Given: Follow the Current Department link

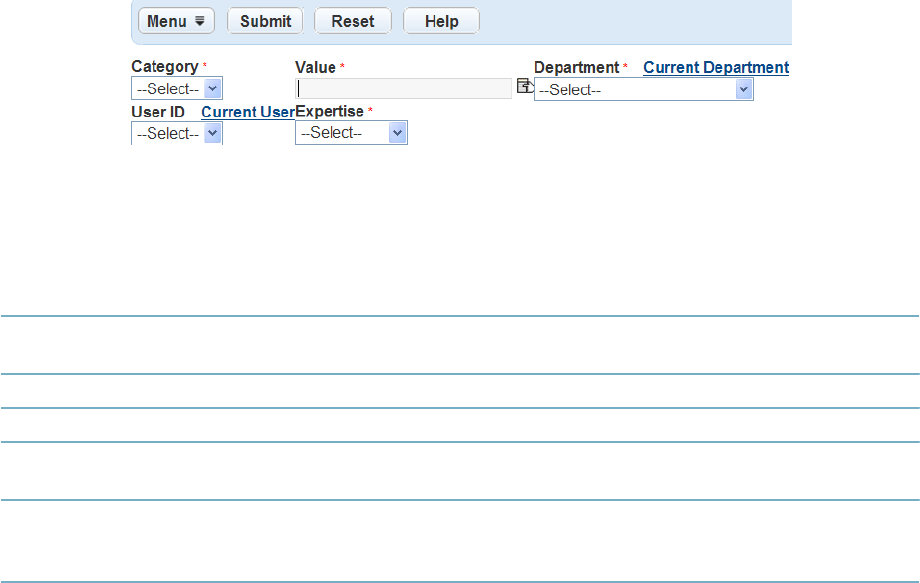Looking at the screenshot, I should [x=716, y=67].
